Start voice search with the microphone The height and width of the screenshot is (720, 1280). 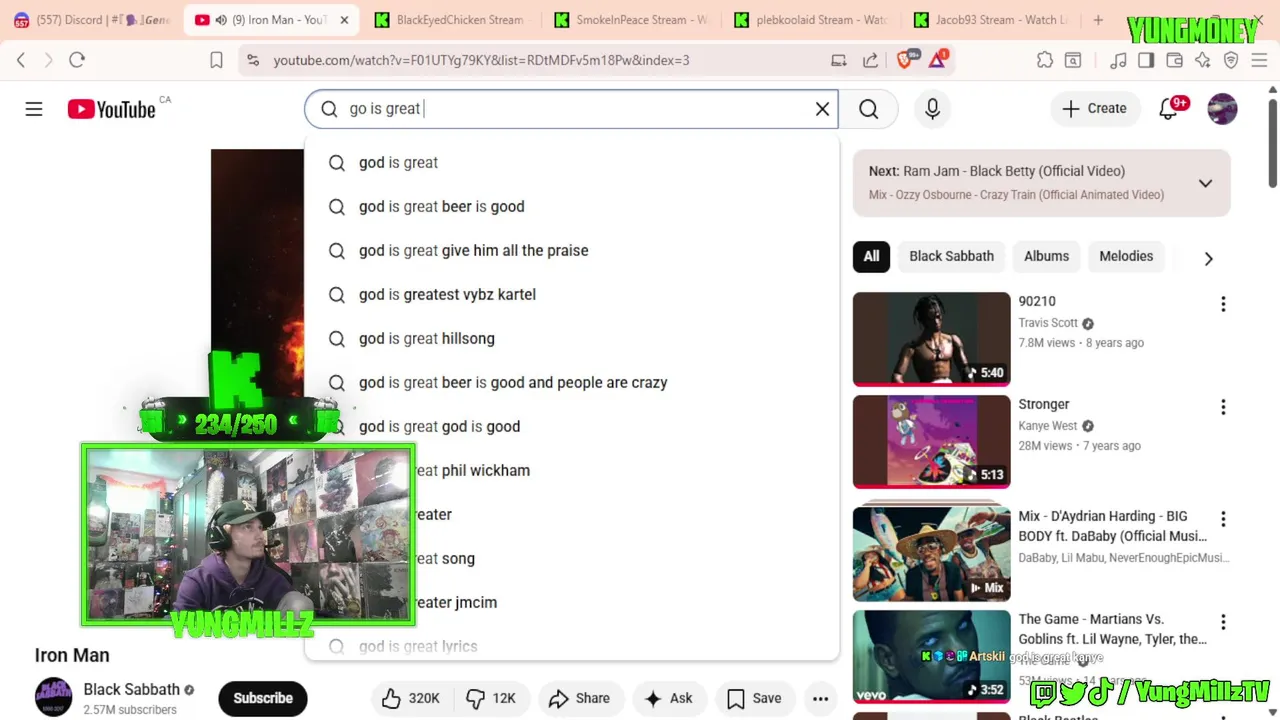tap(932, 109)
